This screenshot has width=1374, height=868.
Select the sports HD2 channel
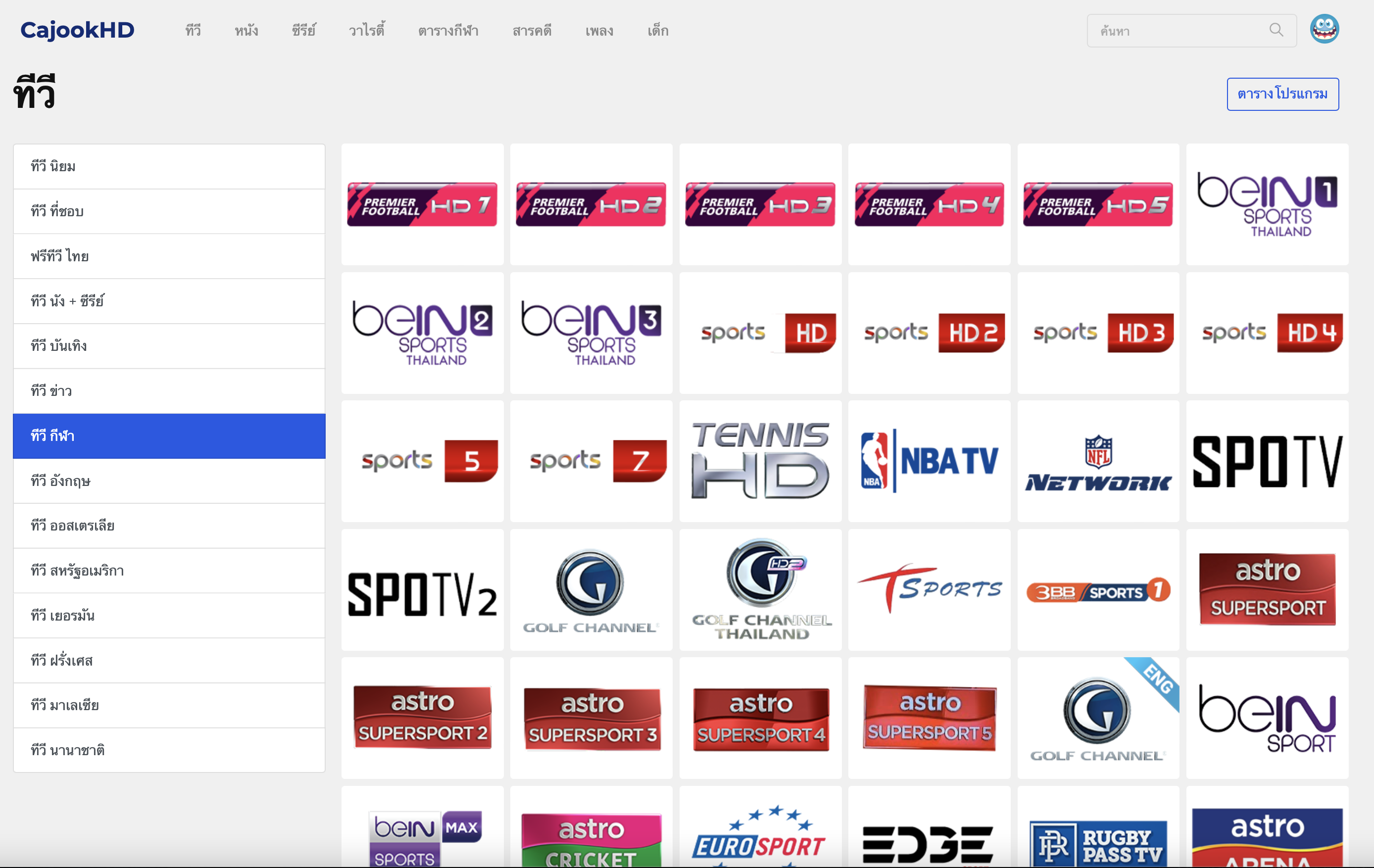[929, 333]
